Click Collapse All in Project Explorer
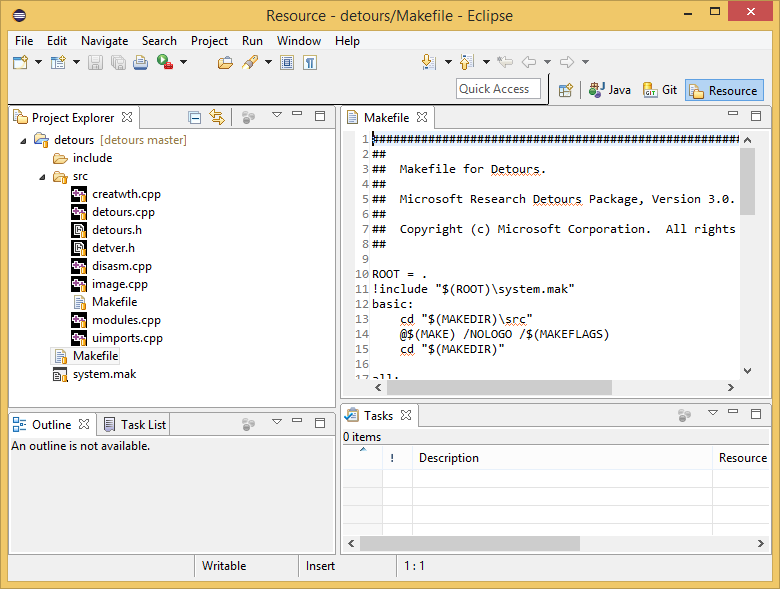The image size is (780, 589). pyautogui.click(x=195, y=117)
